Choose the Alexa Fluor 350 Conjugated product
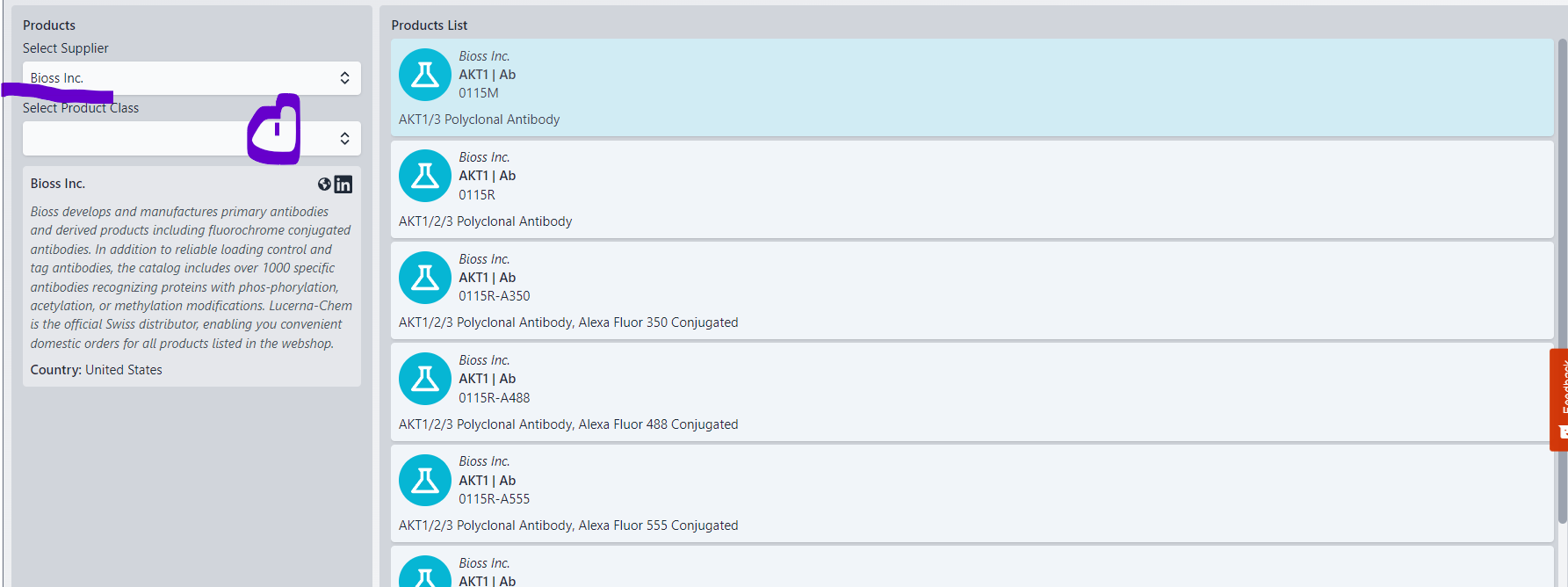1568x587 pixels. (972, 290)
